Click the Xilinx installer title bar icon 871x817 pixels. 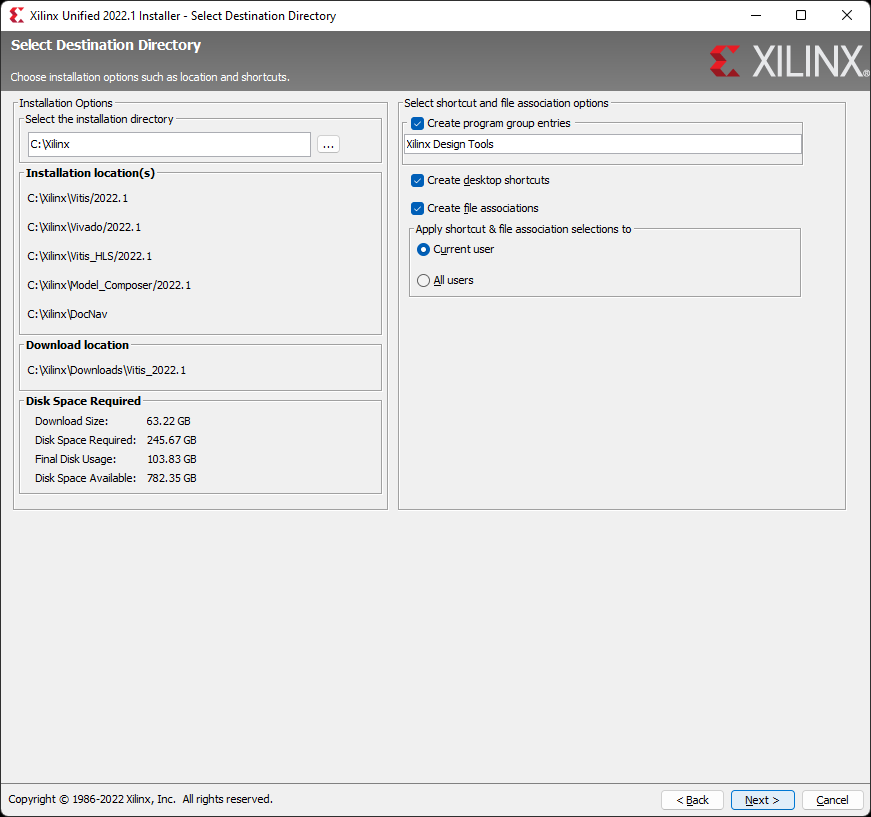(17, 16)
